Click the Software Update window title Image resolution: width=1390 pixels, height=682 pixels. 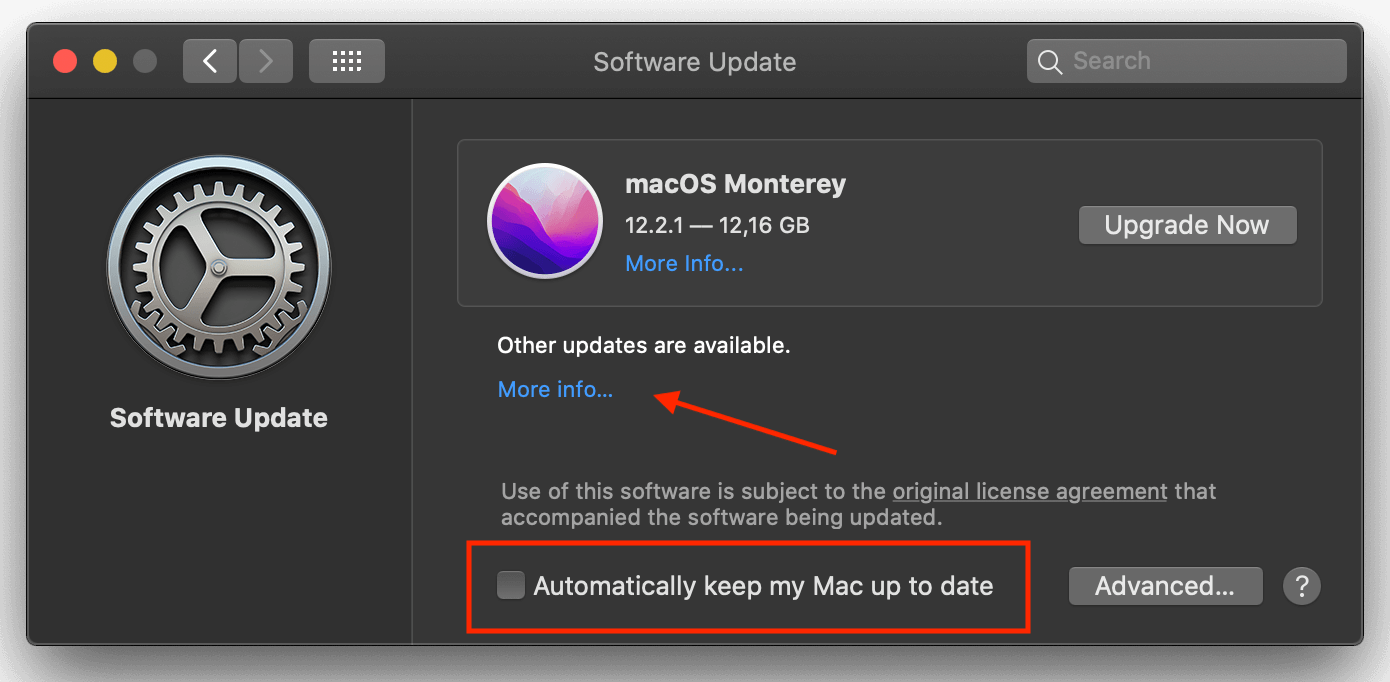pyautogui.click(x=695, y=62)
